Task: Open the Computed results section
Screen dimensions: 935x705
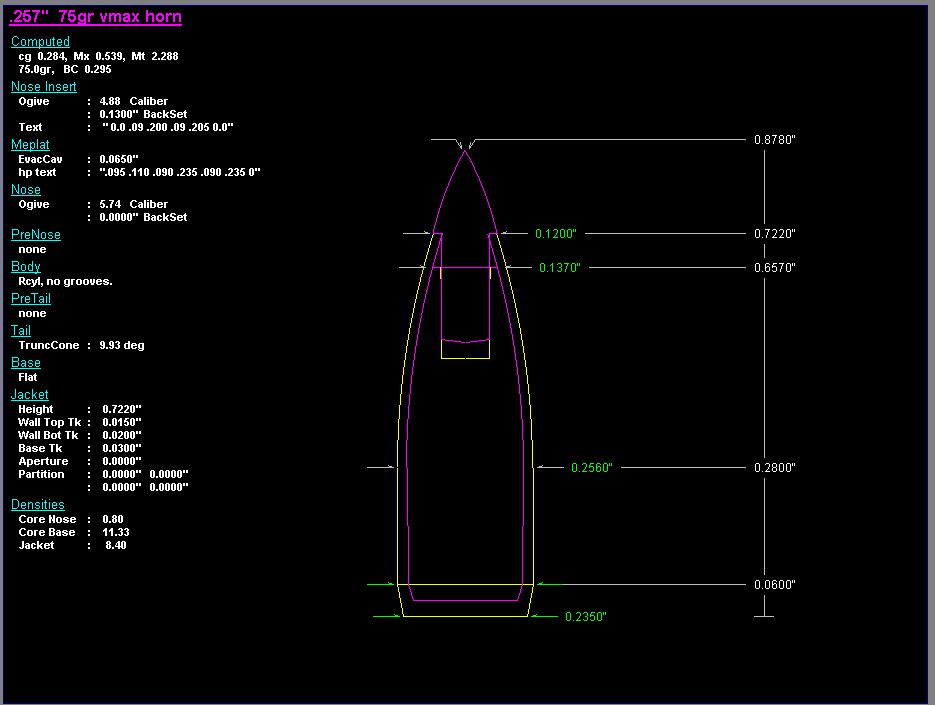Action: (40, 41)
